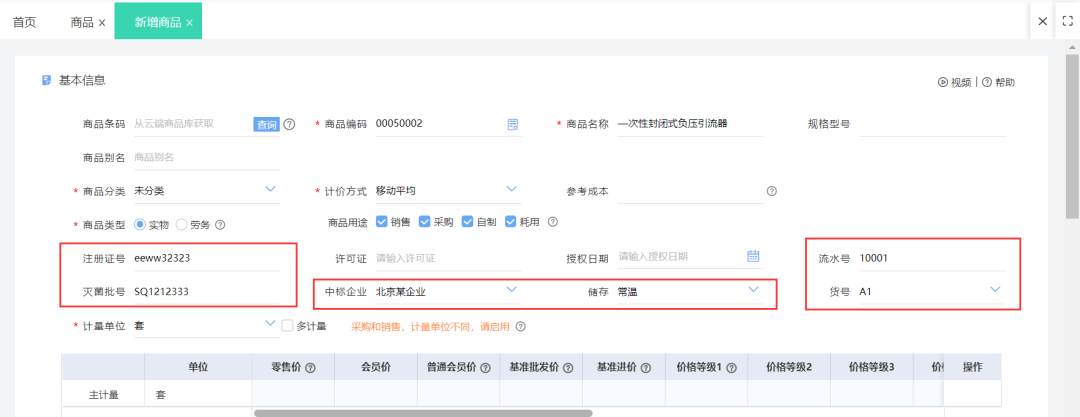The width and height of the screenshot is (1080, 417).
Task: Expand the 商品分类 dropdown
Action: [x=271, y=189]
